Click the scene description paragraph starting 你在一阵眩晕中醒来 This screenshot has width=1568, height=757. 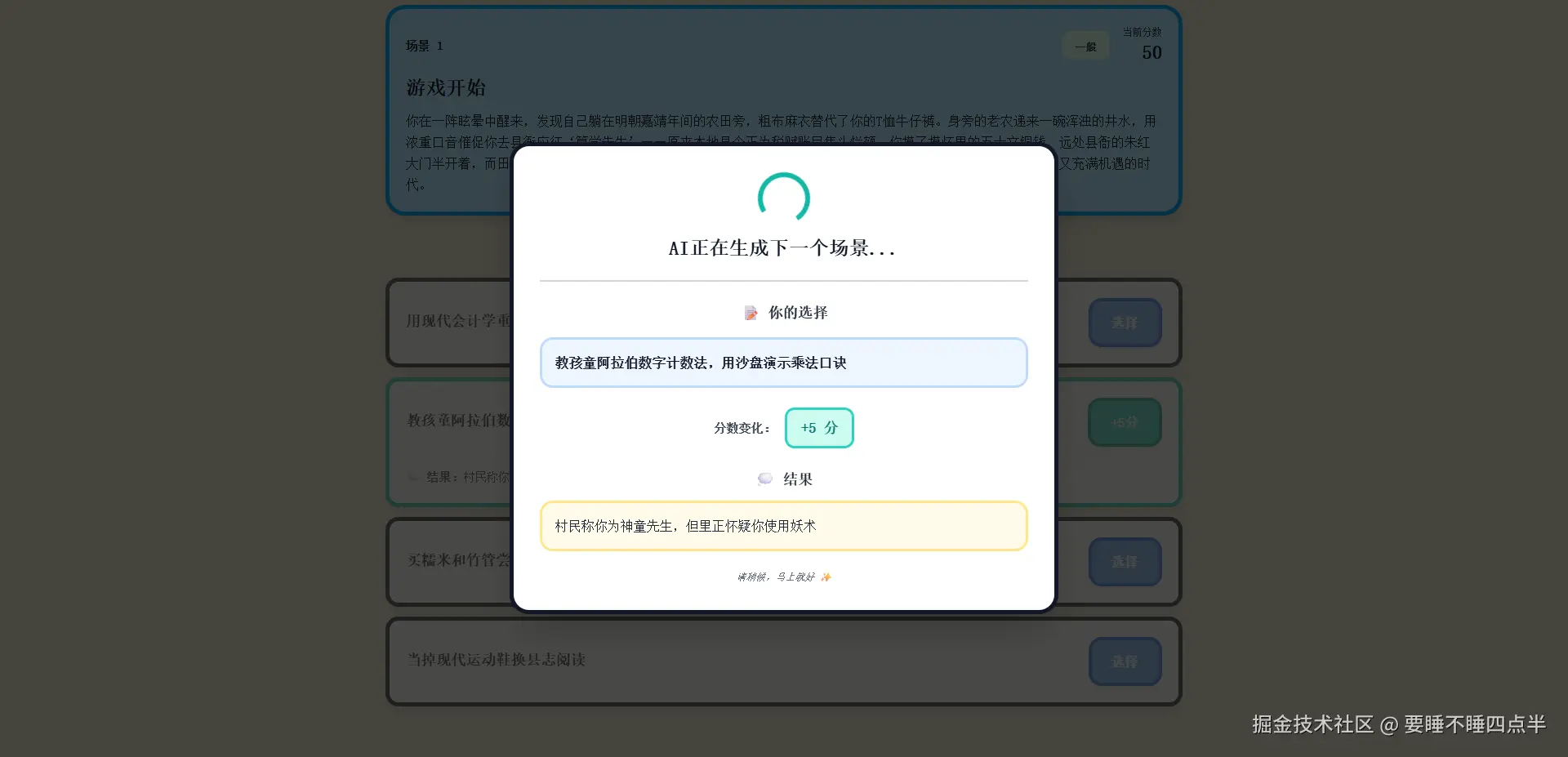[782, 153]
